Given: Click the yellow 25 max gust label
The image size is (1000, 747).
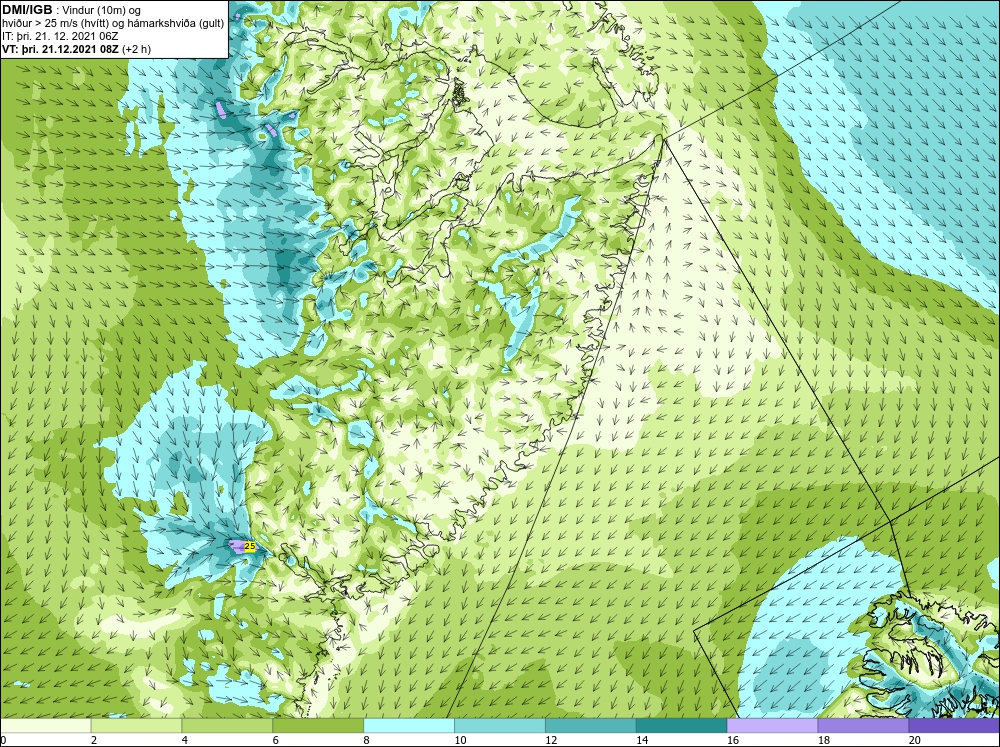Looking at the screenshot, I should [250, 547].
